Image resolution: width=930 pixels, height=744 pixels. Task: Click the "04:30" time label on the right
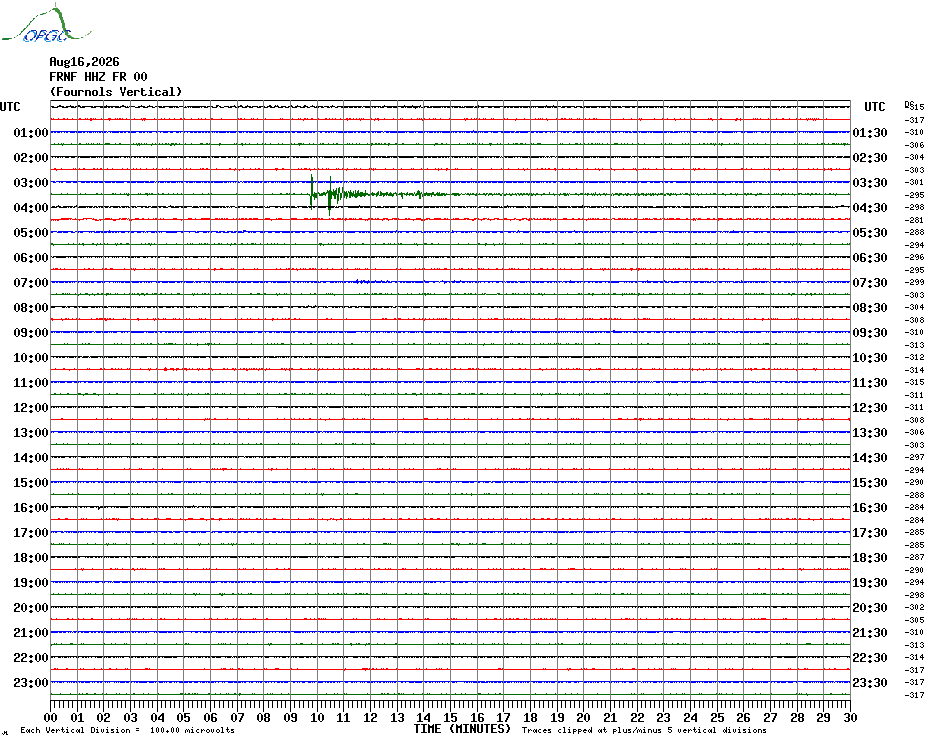pyautogui.click(x=870, y=208)
